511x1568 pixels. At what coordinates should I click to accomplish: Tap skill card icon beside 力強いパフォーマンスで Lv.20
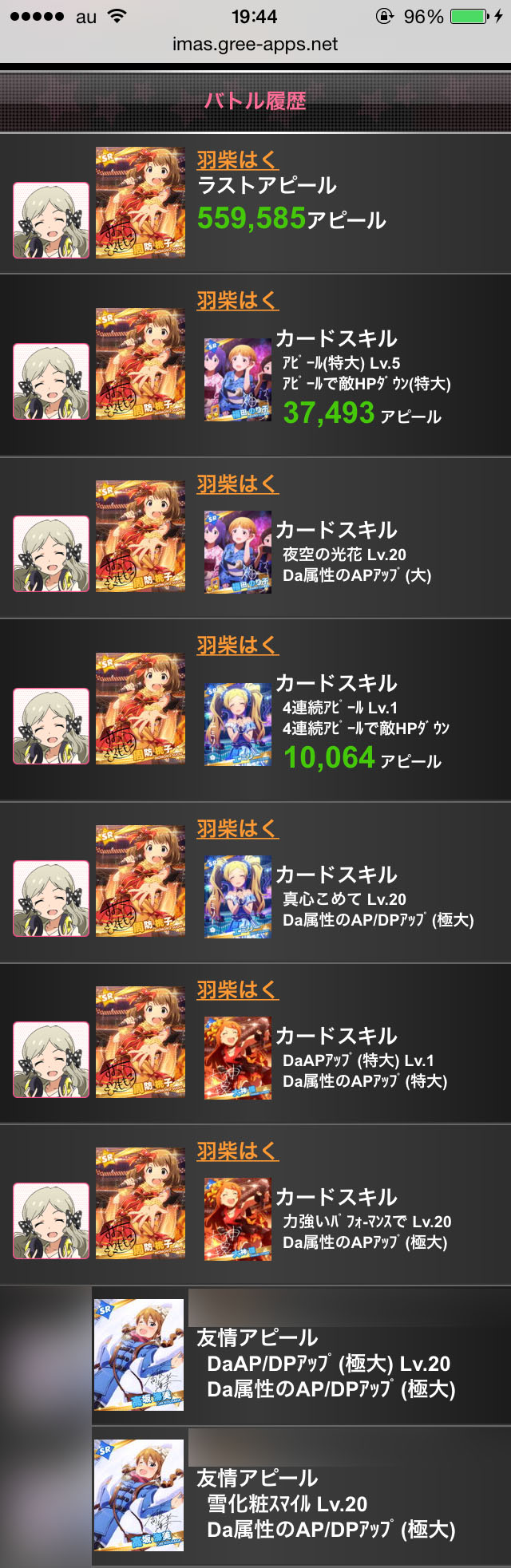pos(238,1219)
